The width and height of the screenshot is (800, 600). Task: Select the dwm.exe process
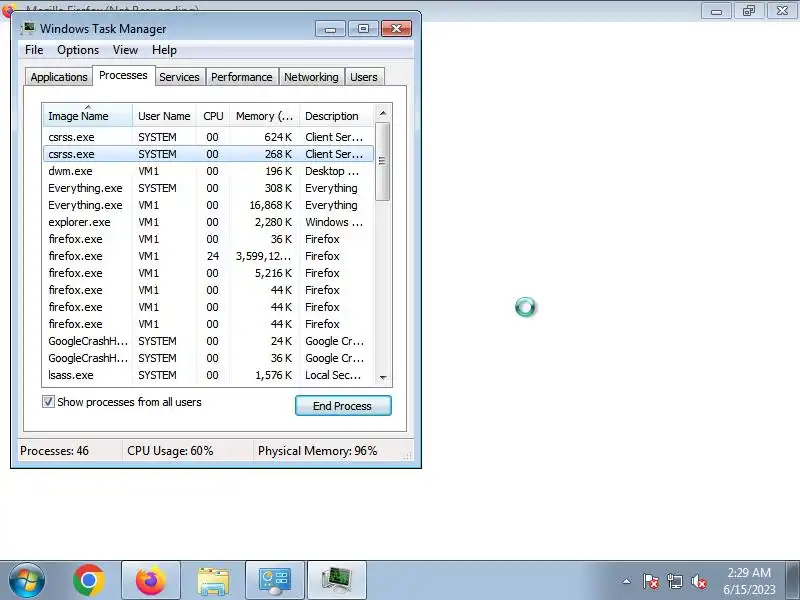208,171
